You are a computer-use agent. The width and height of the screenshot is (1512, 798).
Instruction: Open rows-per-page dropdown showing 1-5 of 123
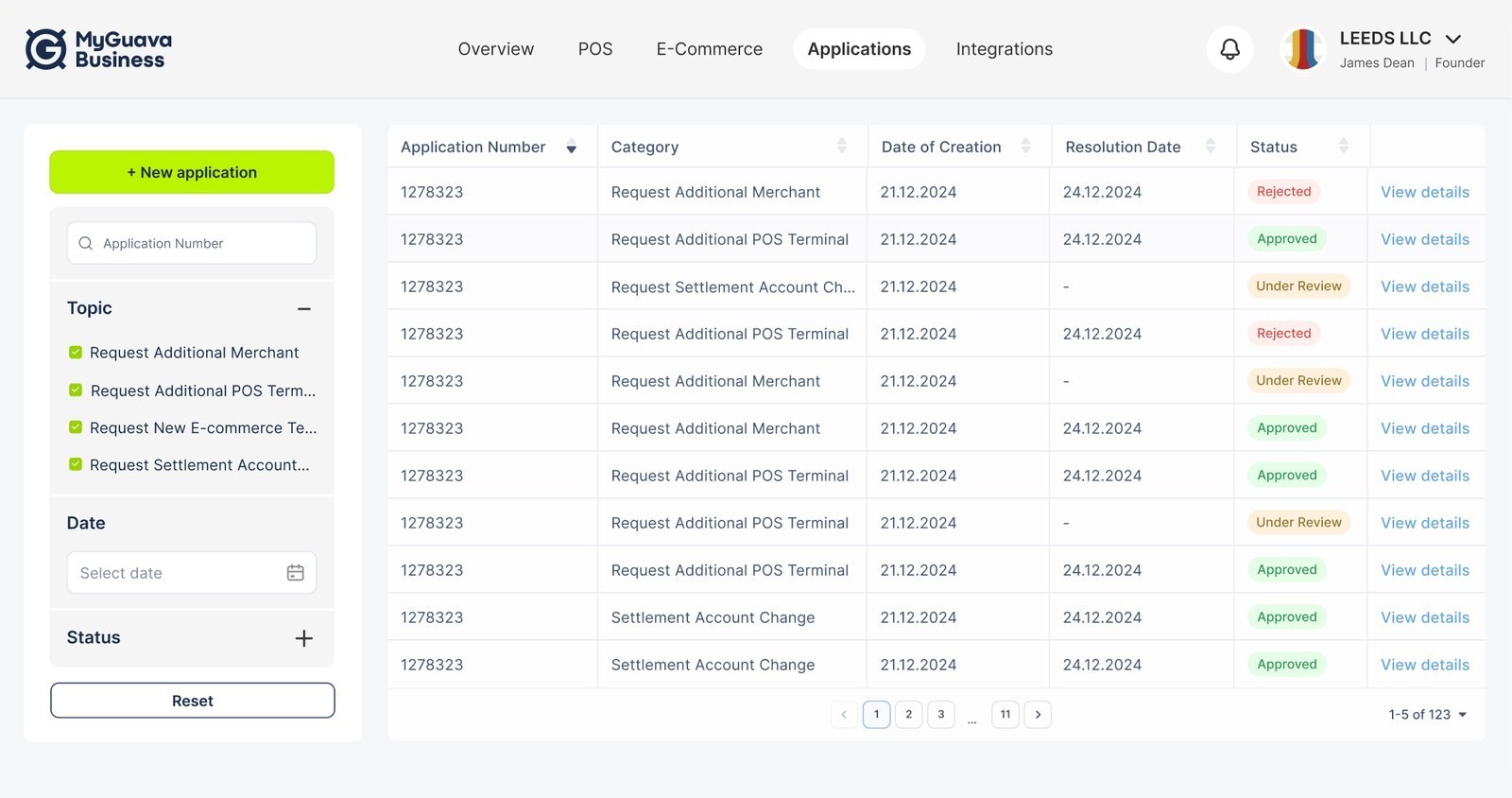[1428, 715]
